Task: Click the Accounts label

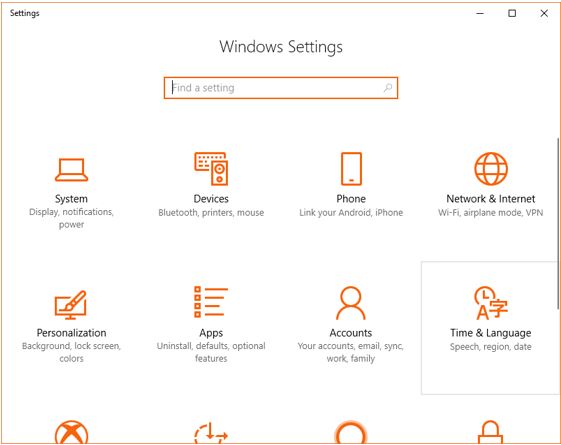Action: point(351,333)
